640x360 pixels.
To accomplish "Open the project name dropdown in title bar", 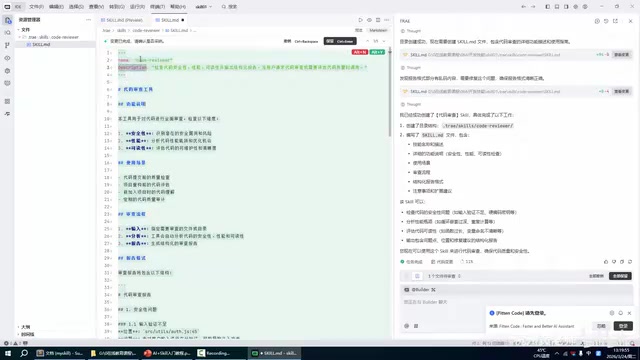I will [203, 7].
